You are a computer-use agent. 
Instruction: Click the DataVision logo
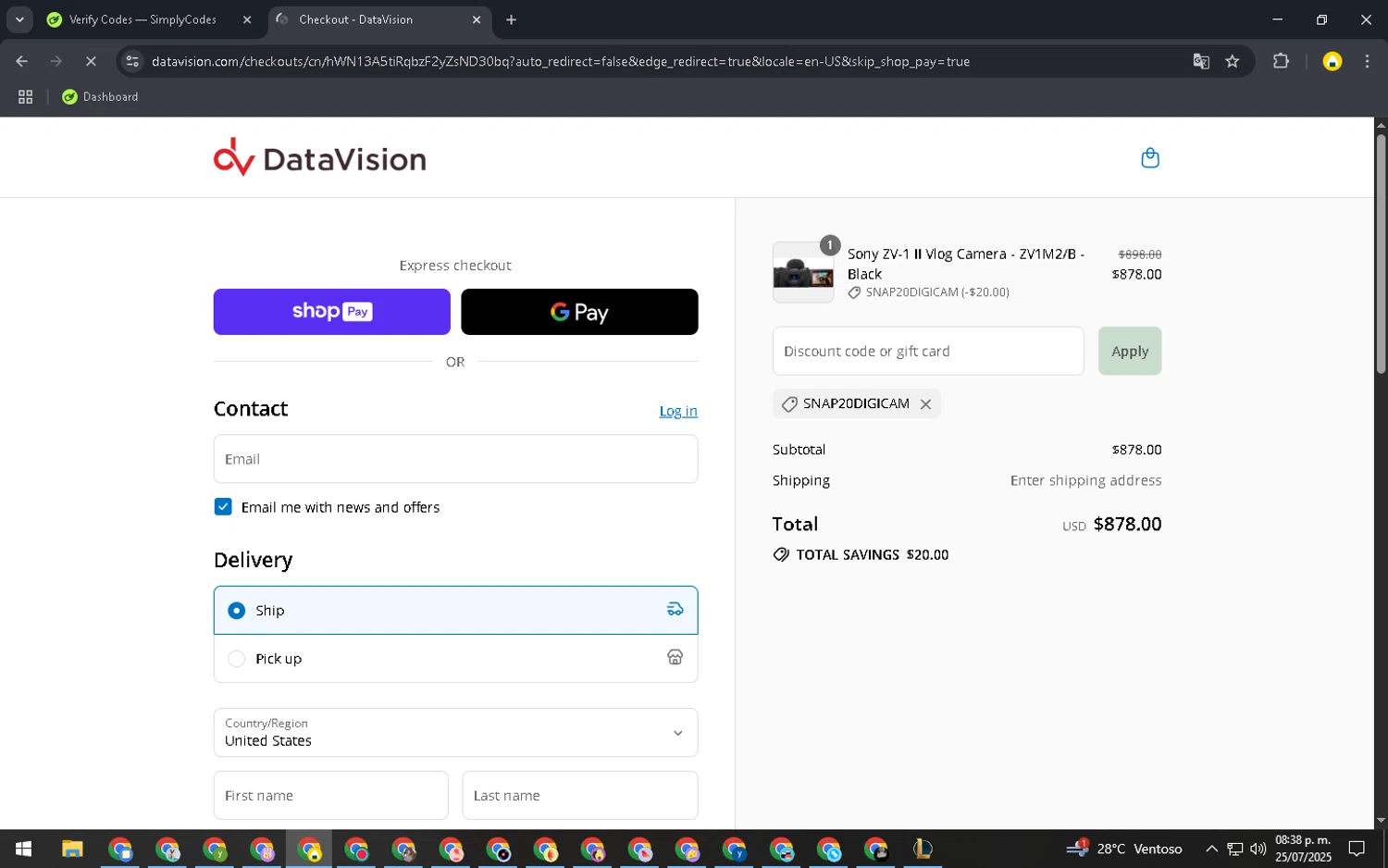click(320, 158)
